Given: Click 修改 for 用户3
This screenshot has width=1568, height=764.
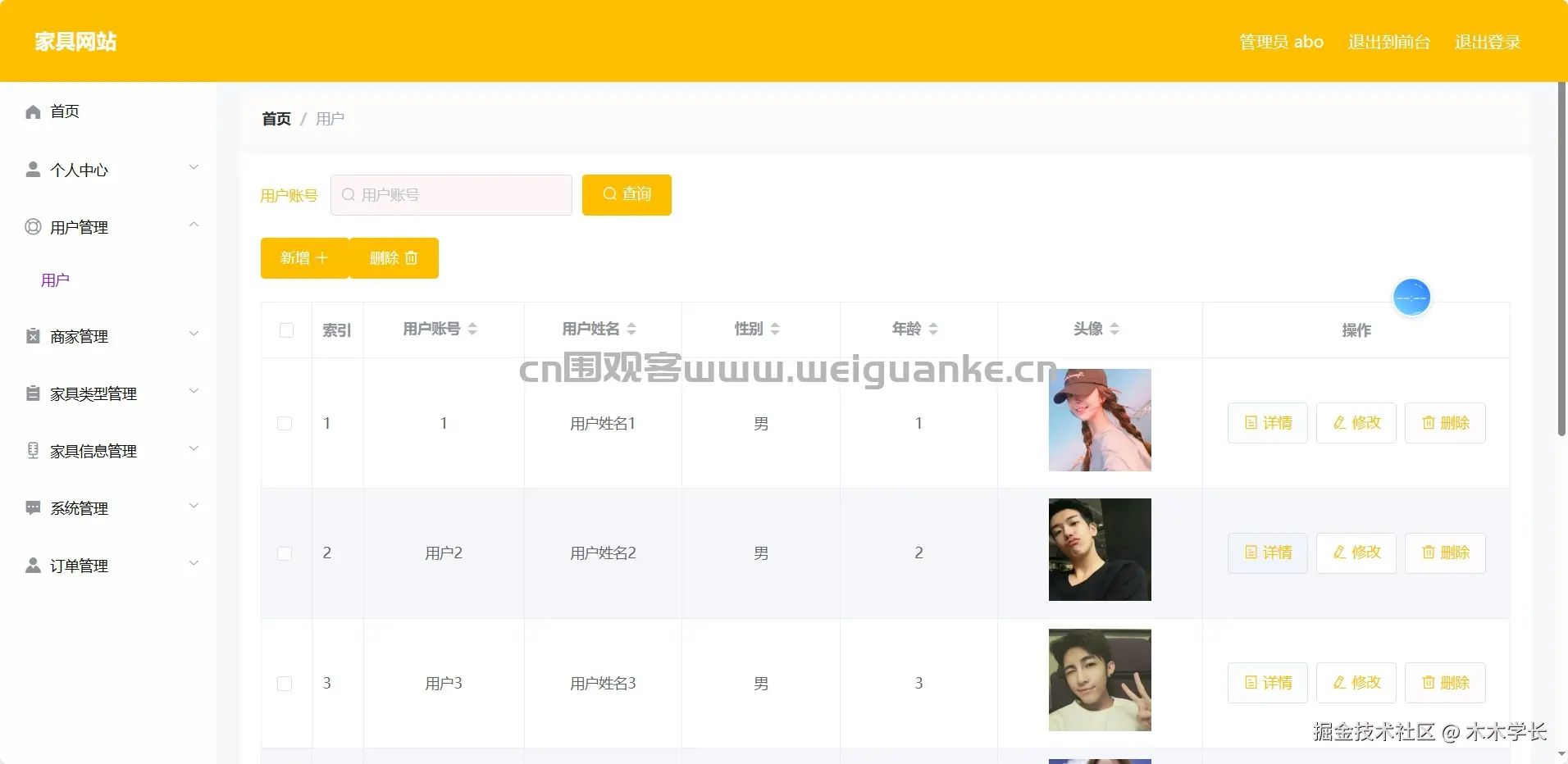Looking at the screenshot, I should click(1356, 683).
